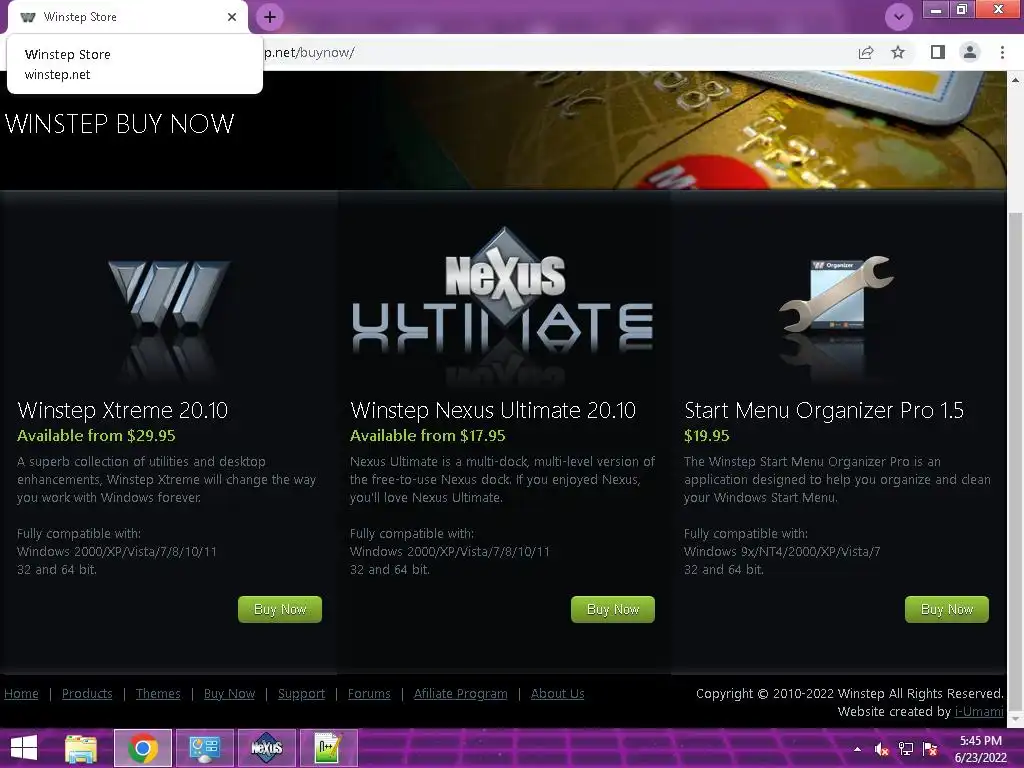This screenshot has height=768, width=1024.
Task: Click the Nexus Ultimate logo image
Action: 502,307
